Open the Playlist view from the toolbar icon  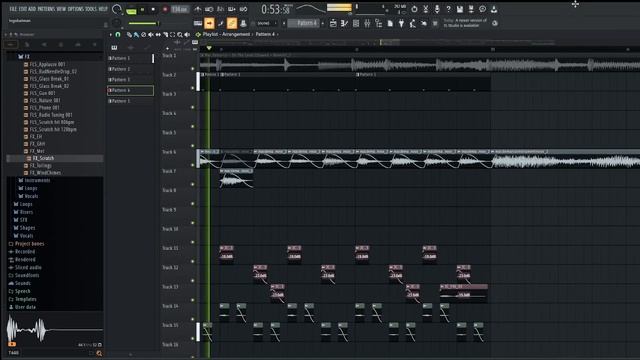[x=333, y=24]
